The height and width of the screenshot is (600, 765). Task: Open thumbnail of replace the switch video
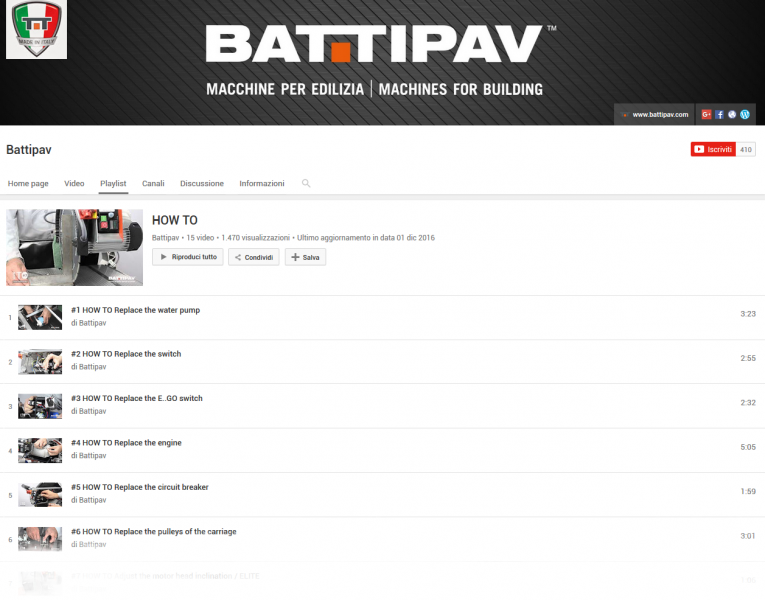coord(40,361)
